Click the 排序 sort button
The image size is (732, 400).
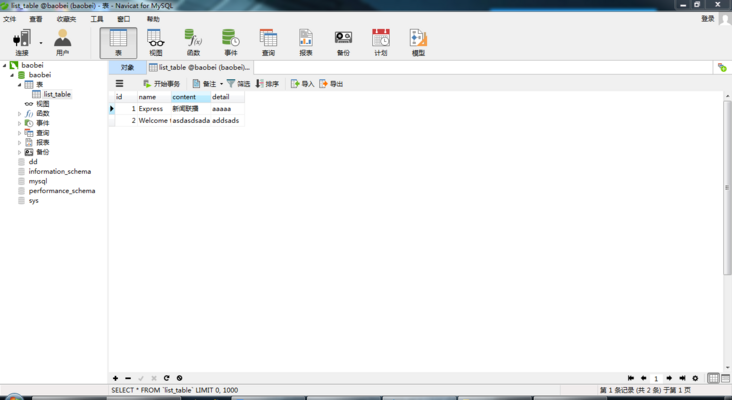click(267, 84)
